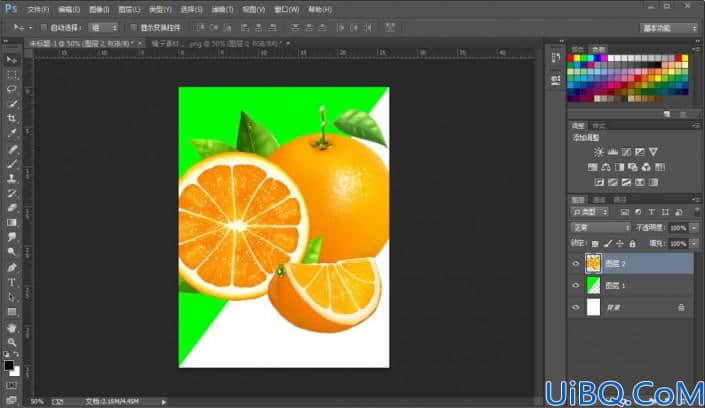This screenshot has height=408, width=705.
Task: Open the layer opacity slider arrow
Action: click(x=694, y=228)
